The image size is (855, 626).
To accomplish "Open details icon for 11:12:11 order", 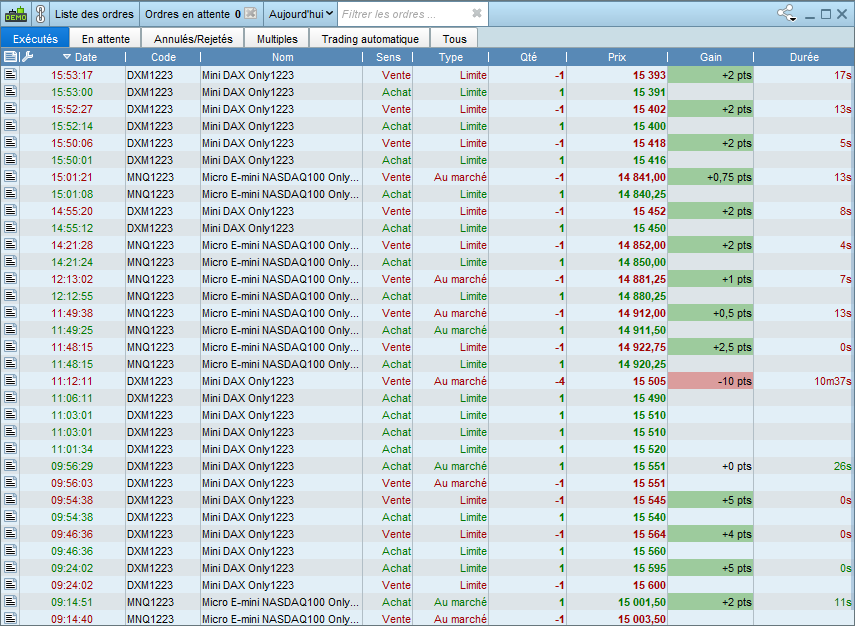I will (x=10, y=381).
